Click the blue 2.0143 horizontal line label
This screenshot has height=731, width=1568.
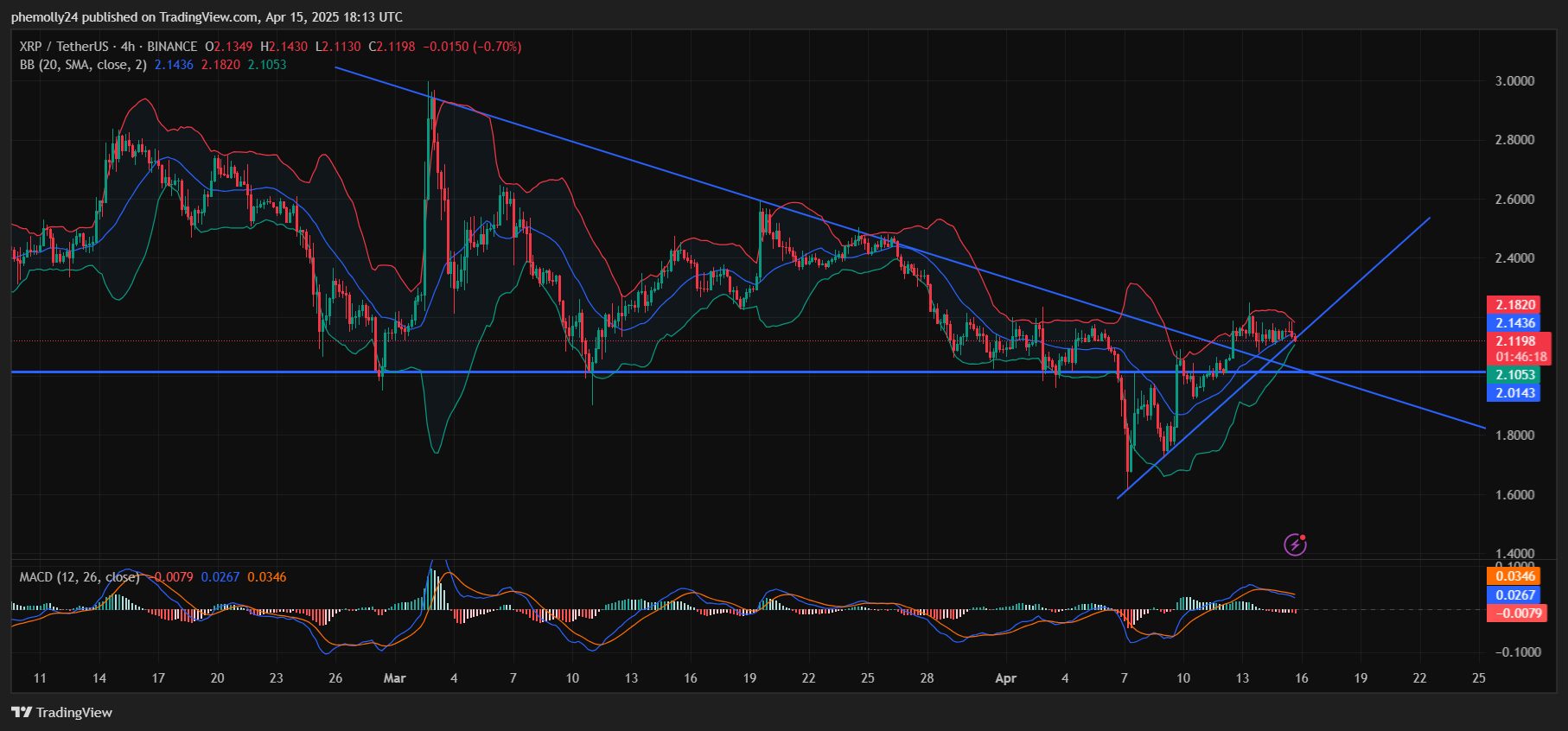click(1515, 393)
